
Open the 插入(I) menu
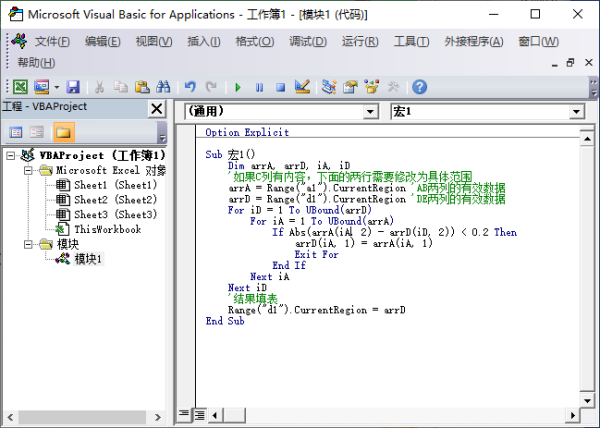[204, 41]
